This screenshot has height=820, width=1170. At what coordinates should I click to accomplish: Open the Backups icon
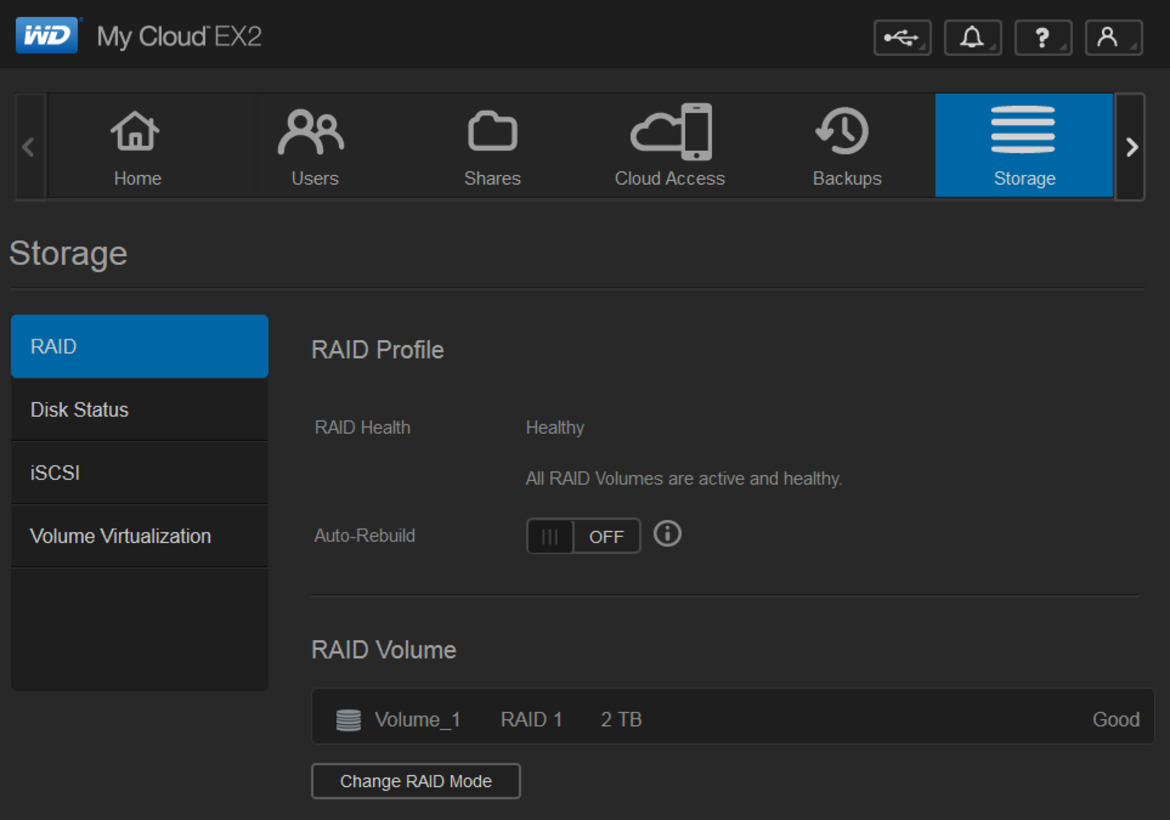pos(842,131)
